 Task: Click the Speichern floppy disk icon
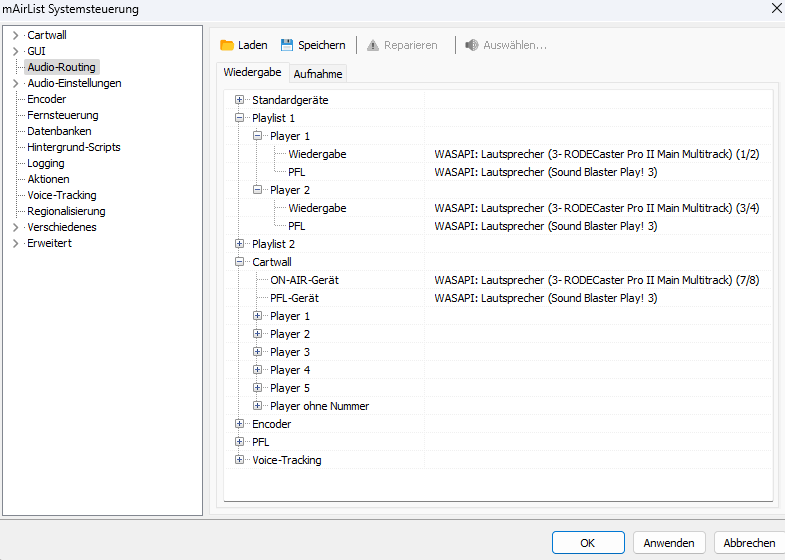[287, 45]
